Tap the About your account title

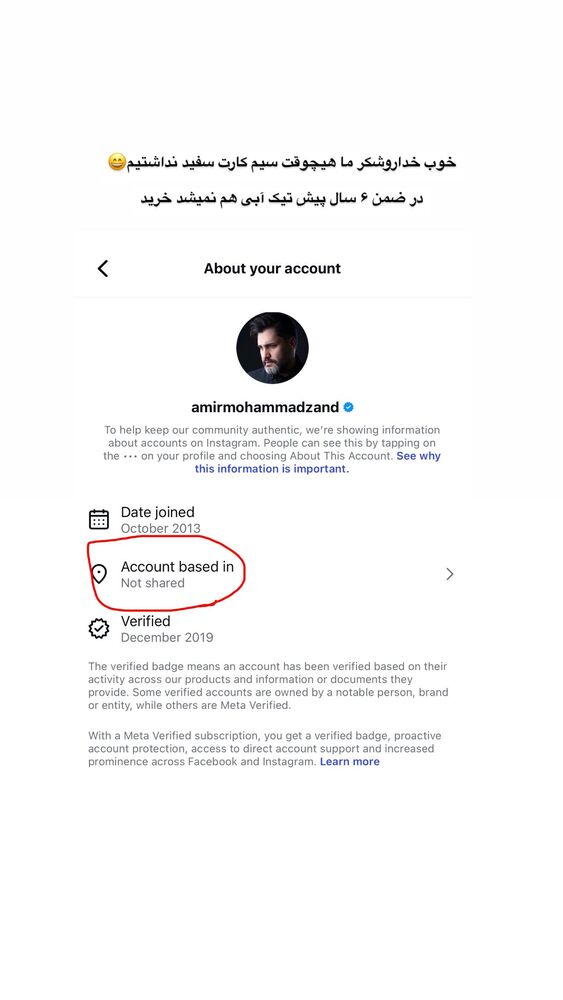click(272, 268)
